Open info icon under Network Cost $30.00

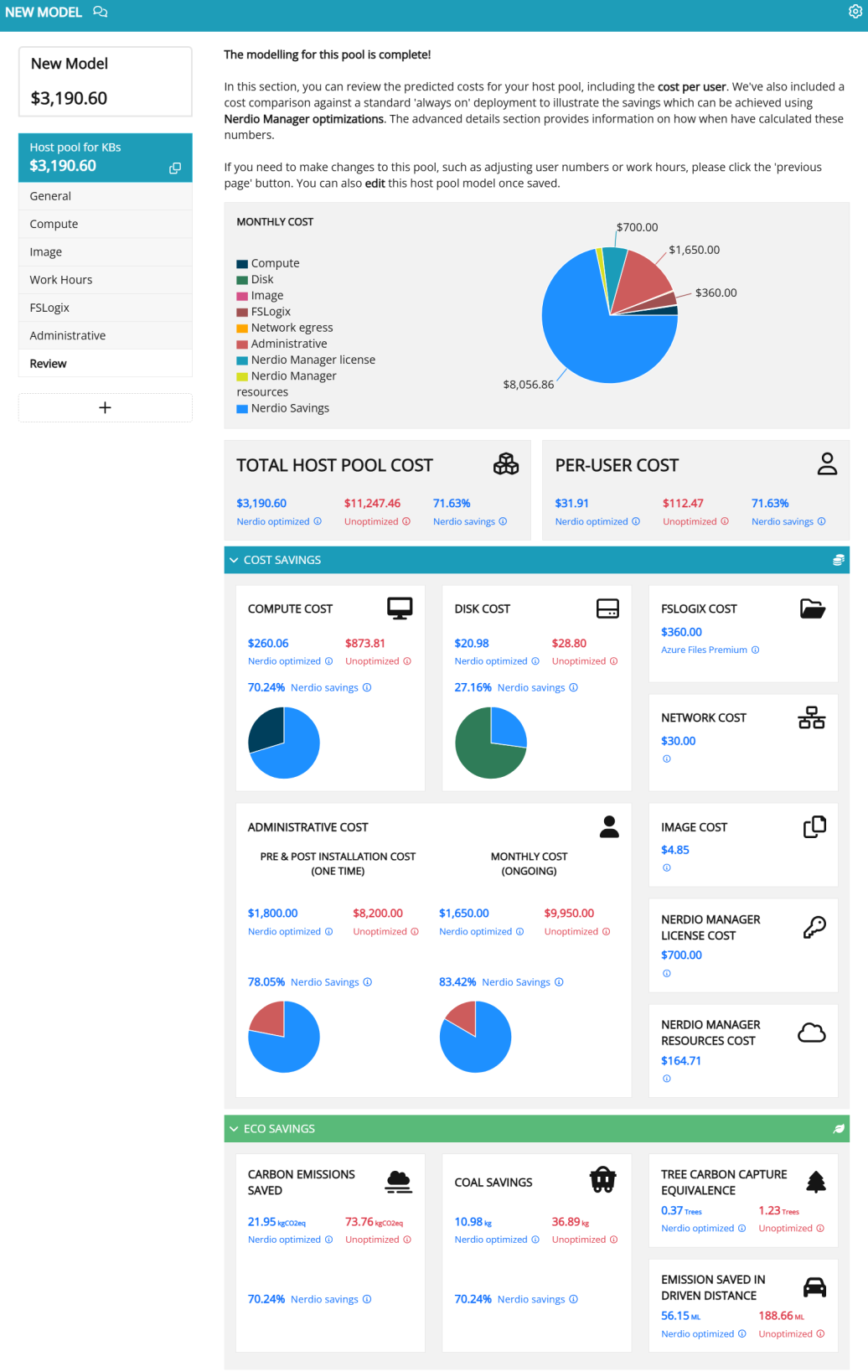pyautogui.click(x=667, y=758)
